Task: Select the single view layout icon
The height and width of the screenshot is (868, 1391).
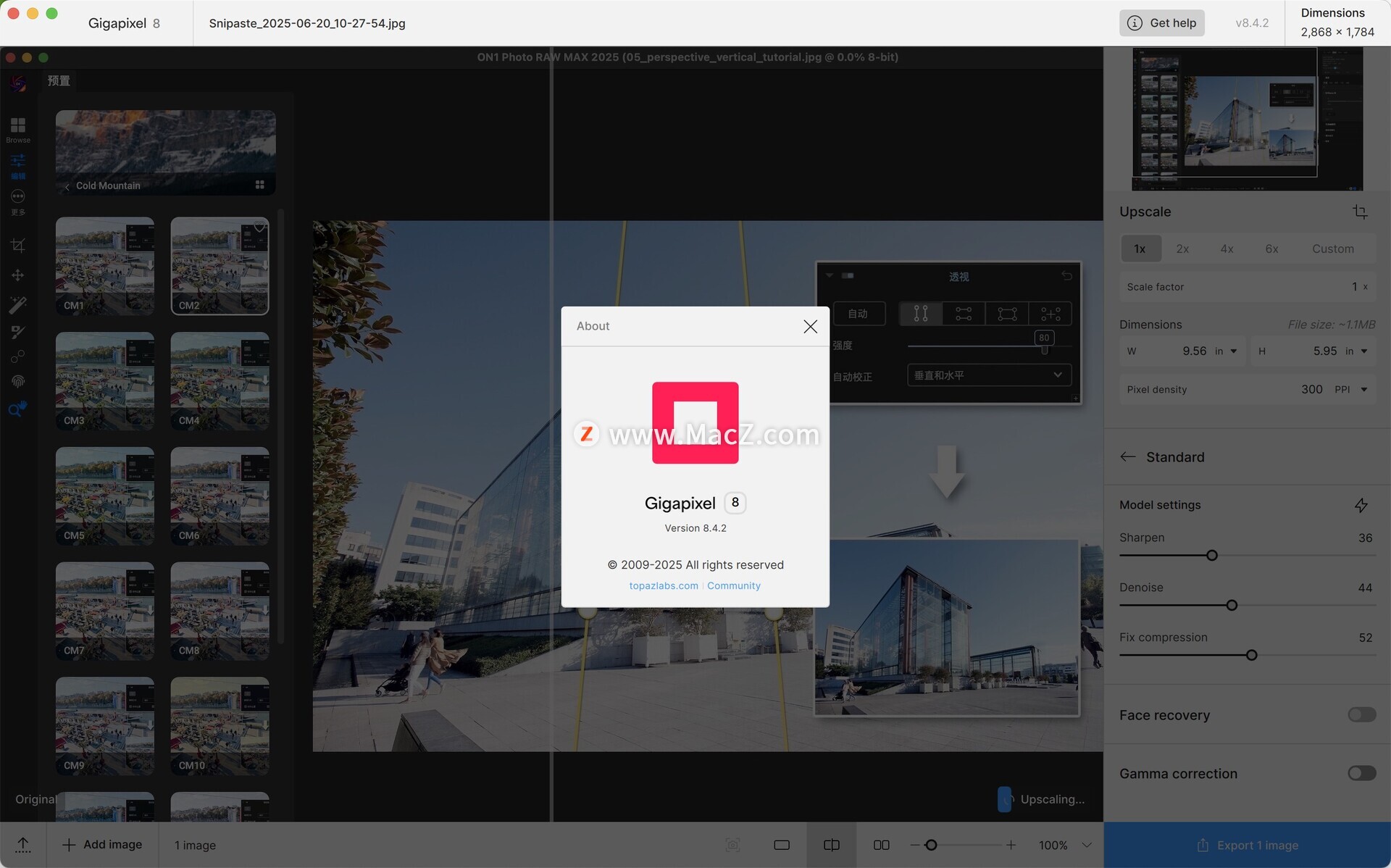Action: pyautogui.click(x=782, y=845)
